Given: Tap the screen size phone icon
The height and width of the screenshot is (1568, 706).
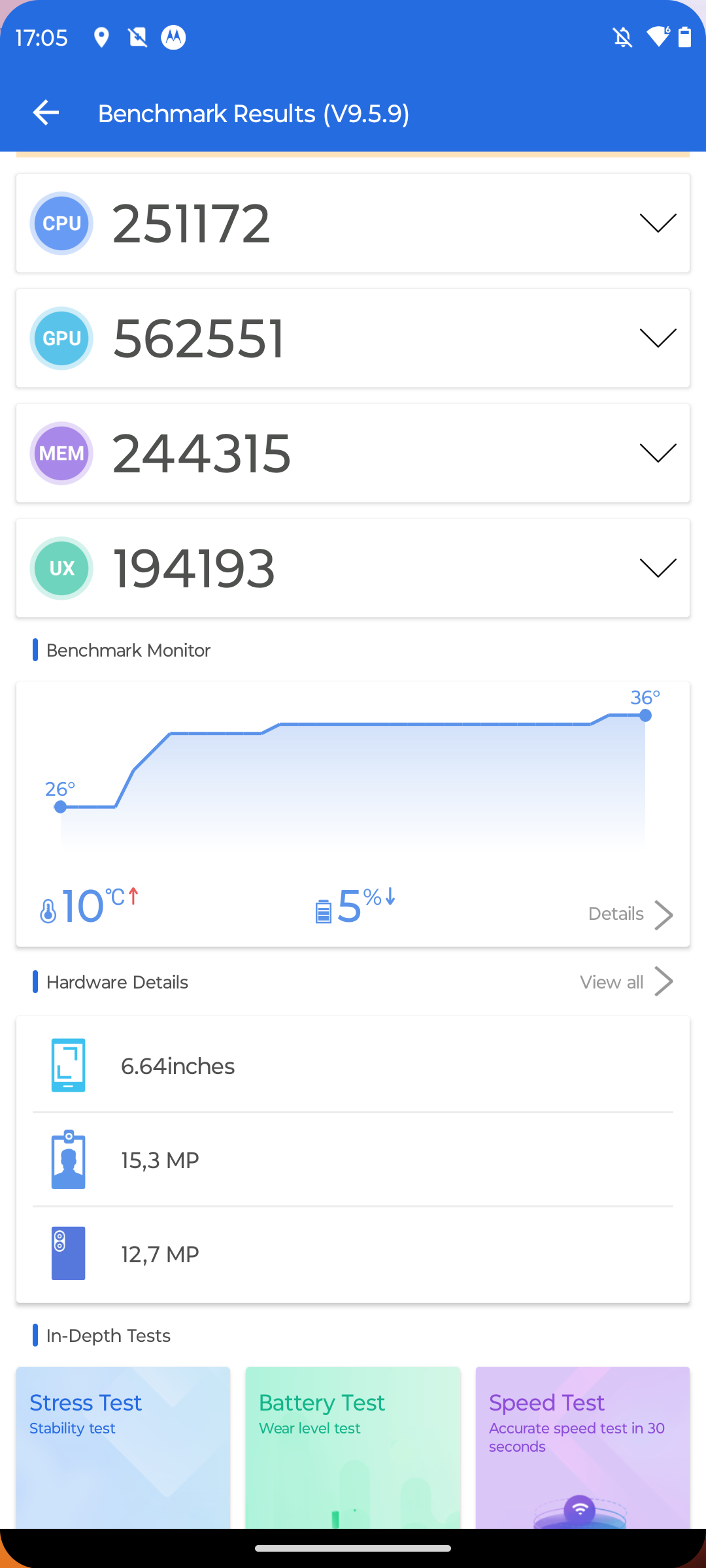Looking at the screenshot, I should [69, 1065].
